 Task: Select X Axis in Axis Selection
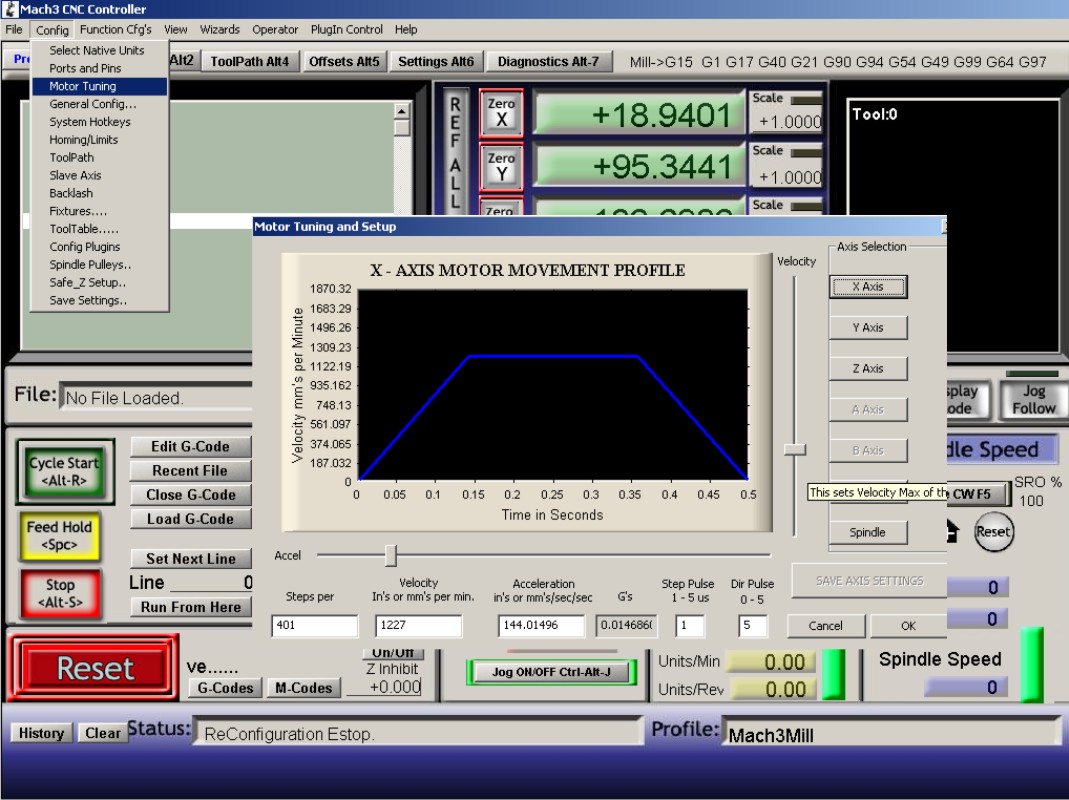[867, 287]
